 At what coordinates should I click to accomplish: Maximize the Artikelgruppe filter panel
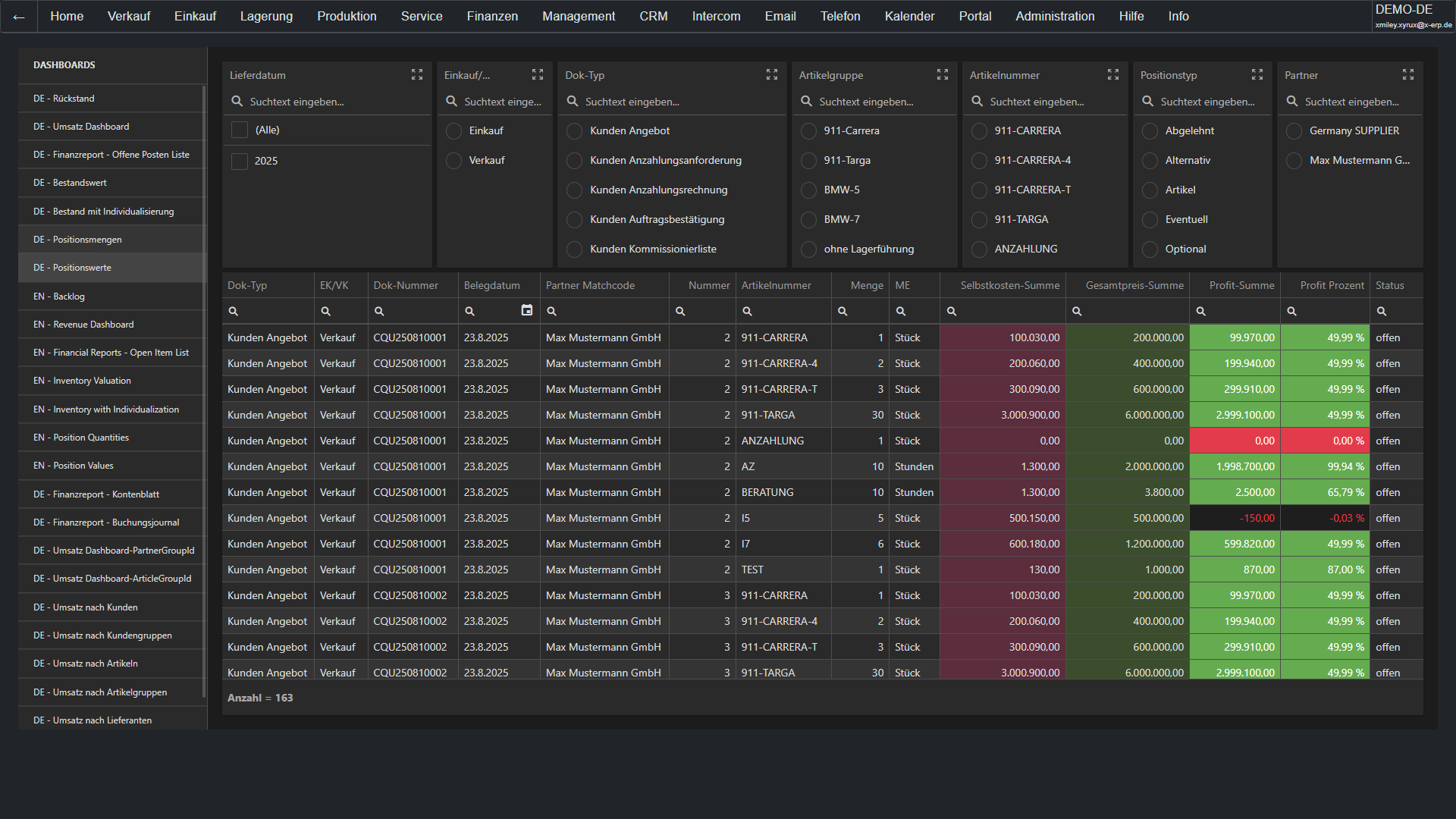[x=943, y=74]
